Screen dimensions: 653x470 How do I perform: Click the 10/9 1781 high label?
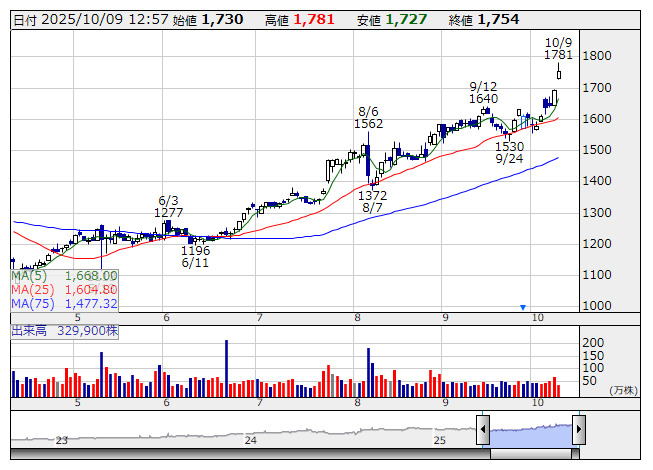click(x=558, y=48)
